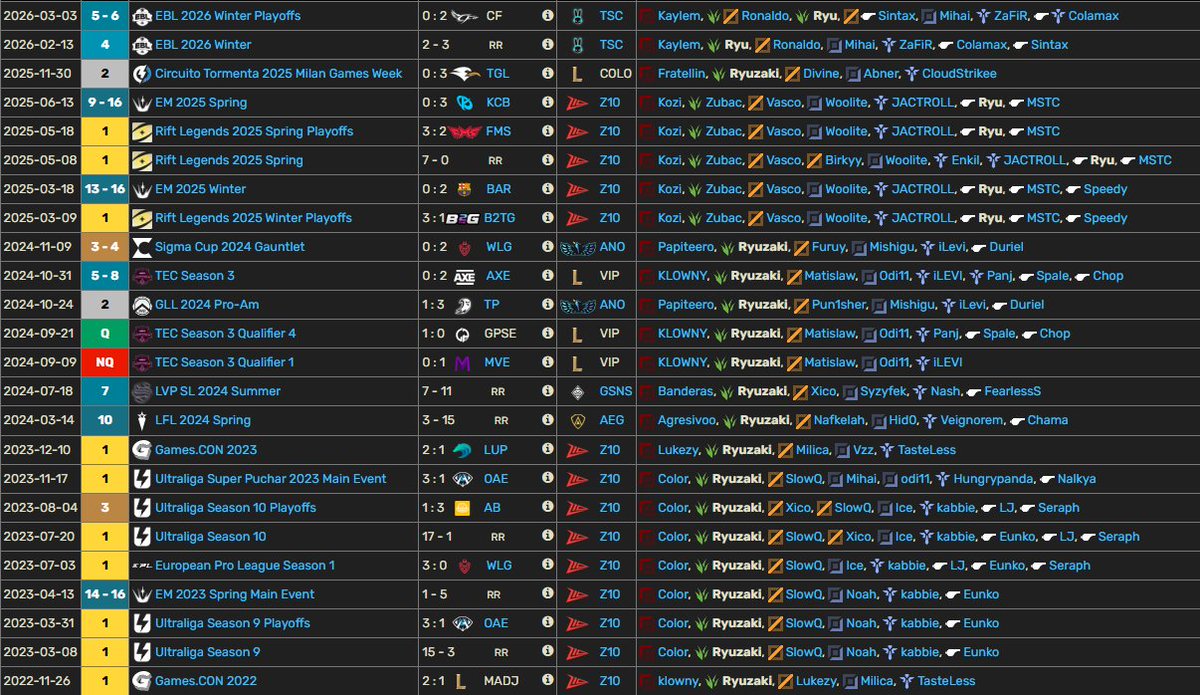
Task: Open info icon for EBL 2026 Winter Playoffs
Action: coord(547,16)
